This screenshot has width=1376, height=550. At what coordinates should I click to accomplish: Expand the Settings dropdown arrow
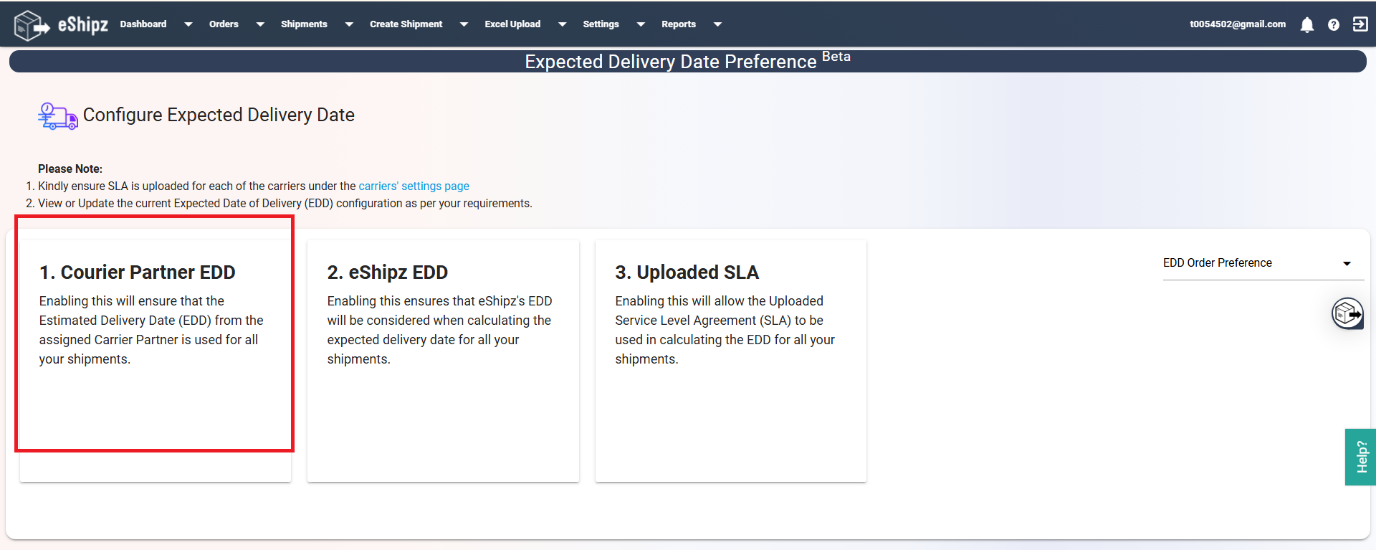click(641, 25)
